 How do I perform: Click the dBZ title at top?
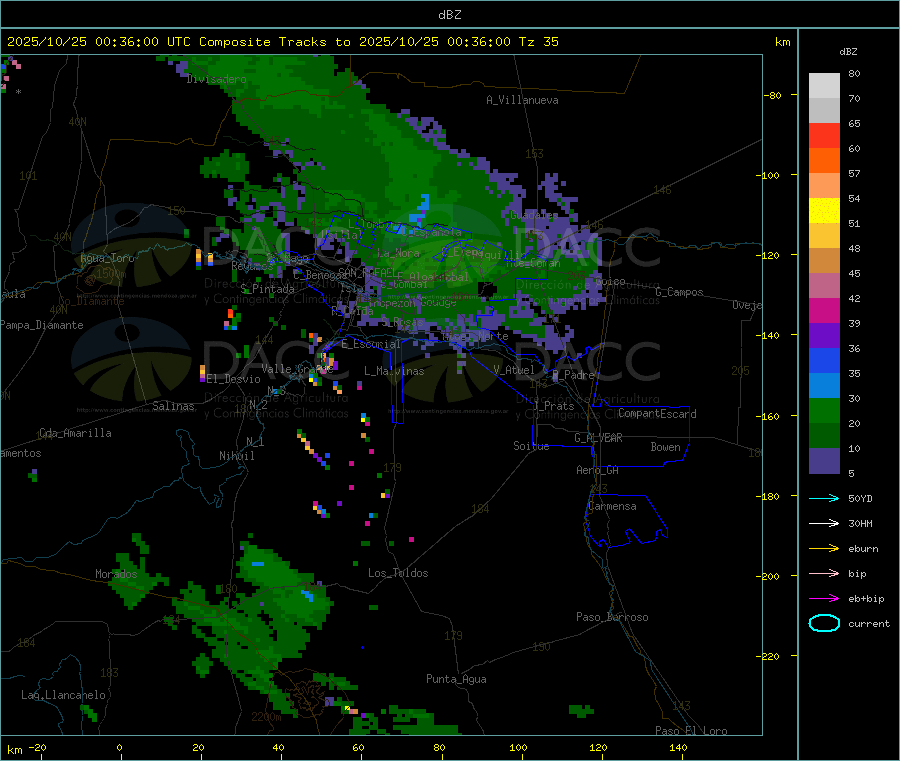[449, 14]
